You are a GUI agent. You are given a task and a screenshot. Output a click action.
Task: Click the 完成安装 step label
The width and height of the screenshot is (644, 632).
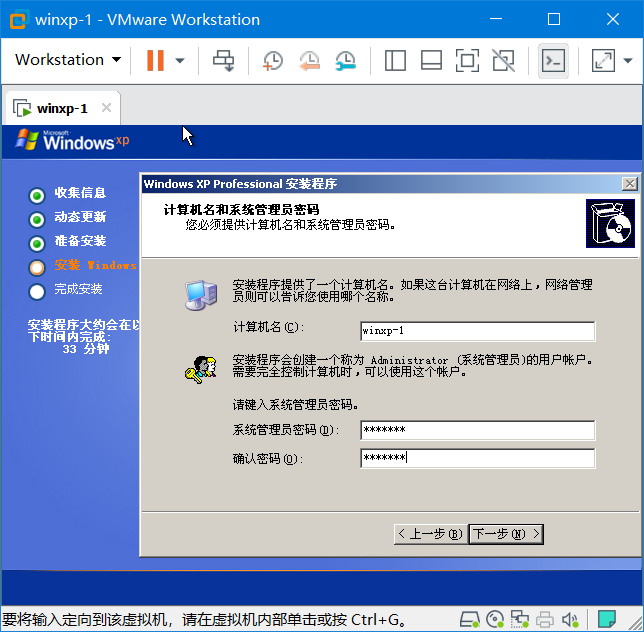coord(78,289)
